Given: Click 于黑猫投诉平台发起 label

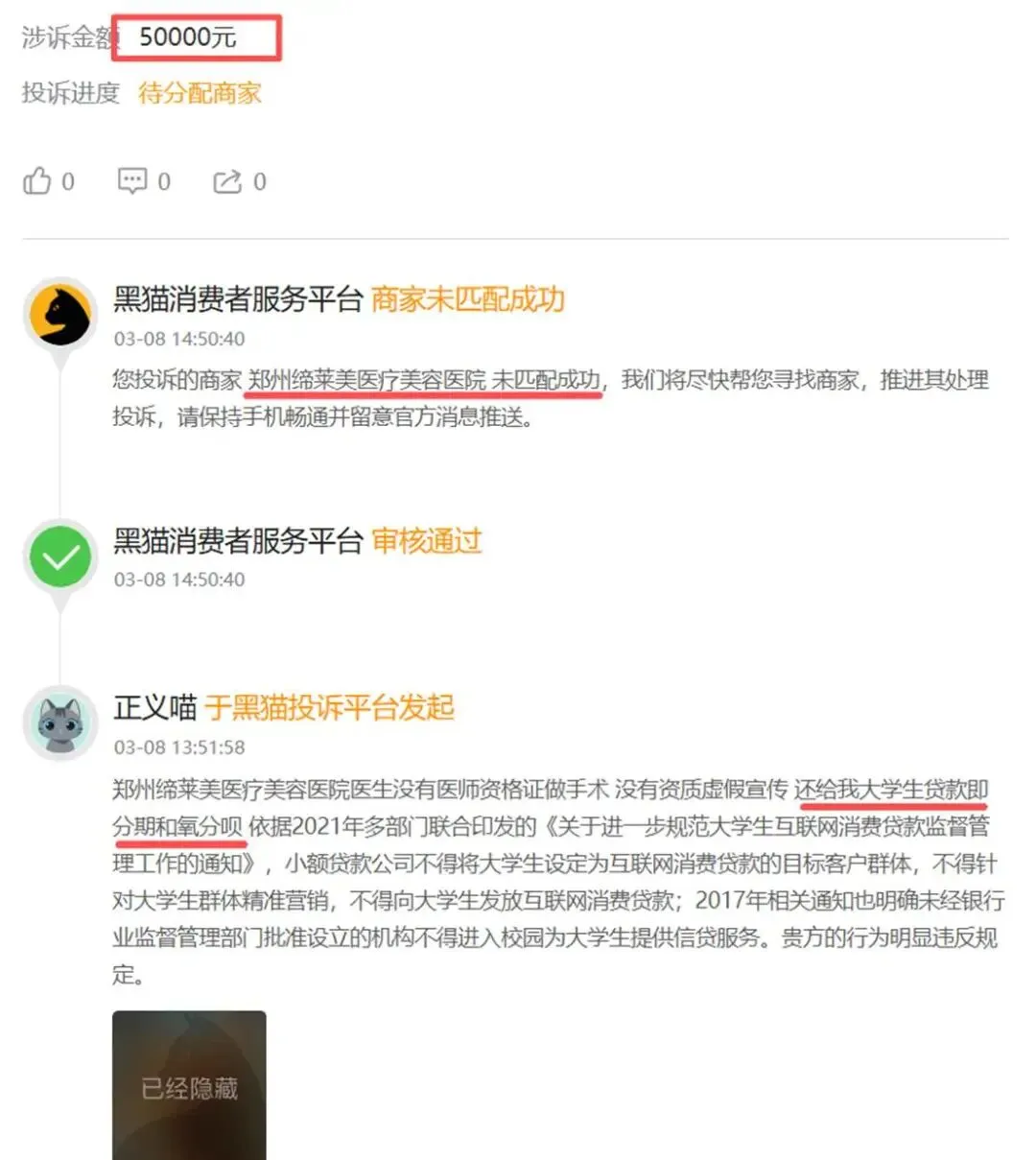Looking at the screenshot, I should pyautogui.click(x=330, y=708).
